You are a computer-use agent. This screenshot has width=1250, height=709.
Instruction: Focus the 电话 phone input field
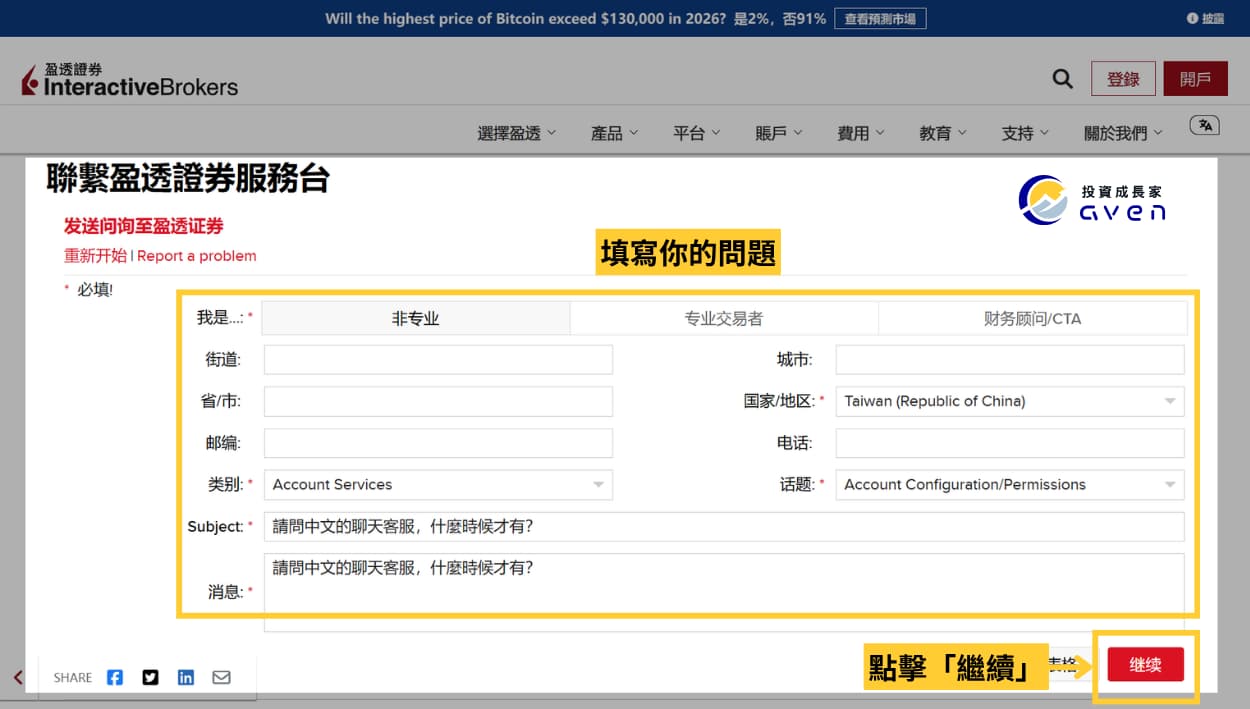coord(1010,443)
